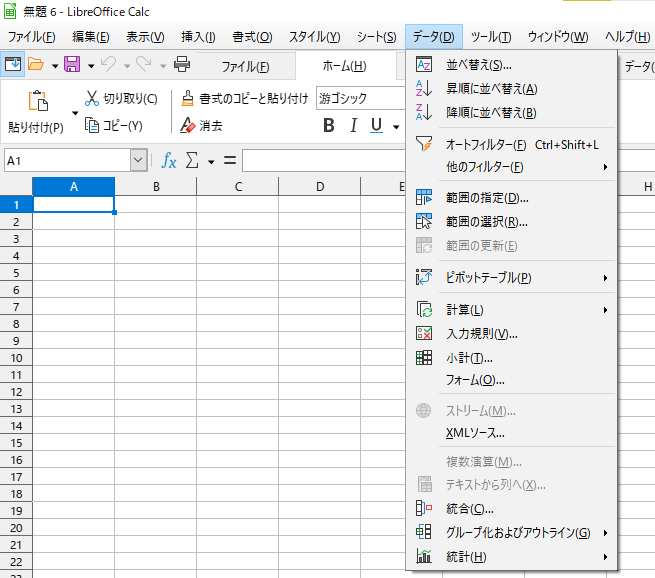The height and width of the screenshot is (578, 655).
Task: Open the Open-file dropdown arrow
Action: point(55,66)
